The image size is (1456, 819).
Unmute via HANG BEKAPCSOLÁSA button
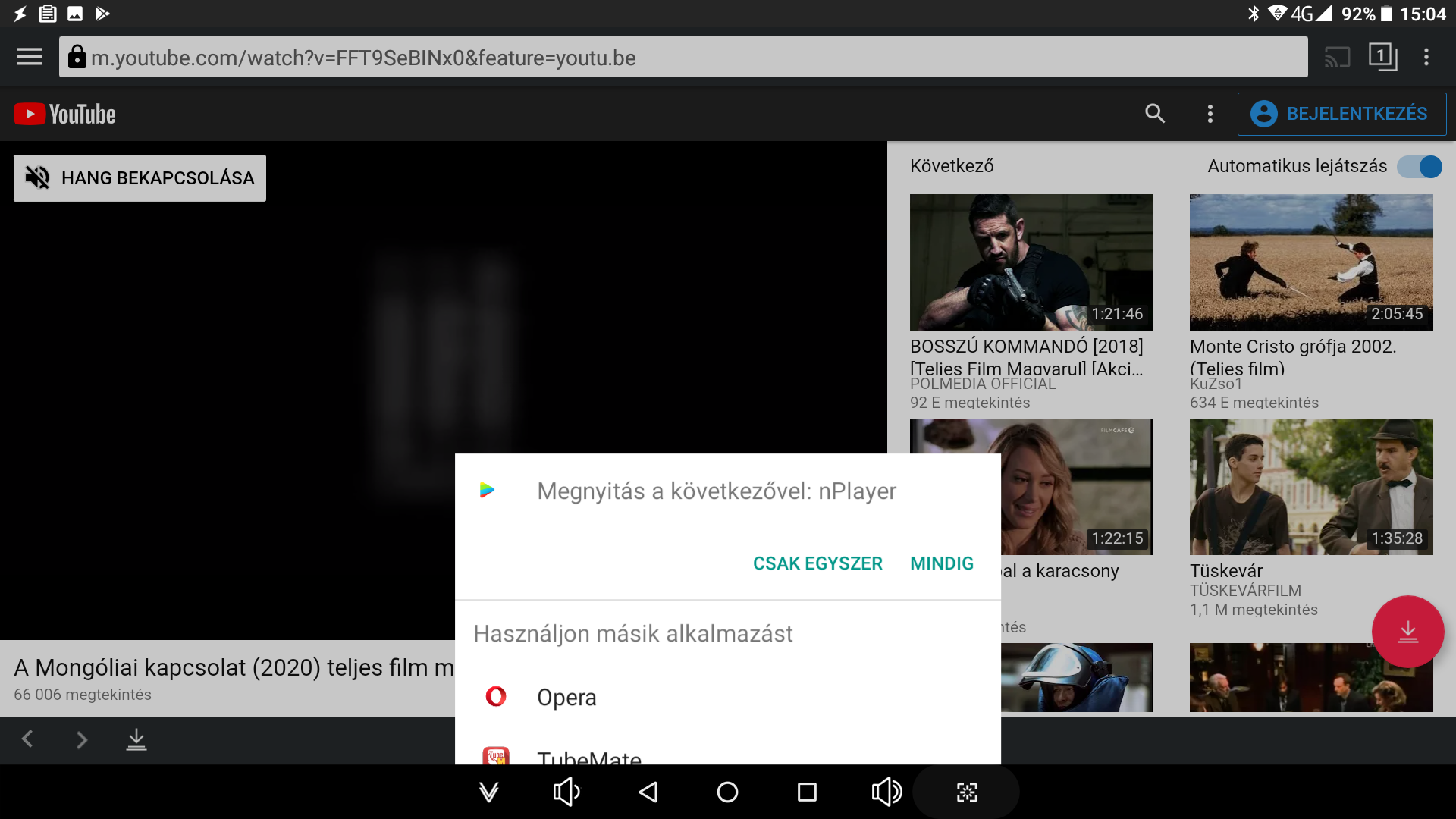(x=140, y=178)
